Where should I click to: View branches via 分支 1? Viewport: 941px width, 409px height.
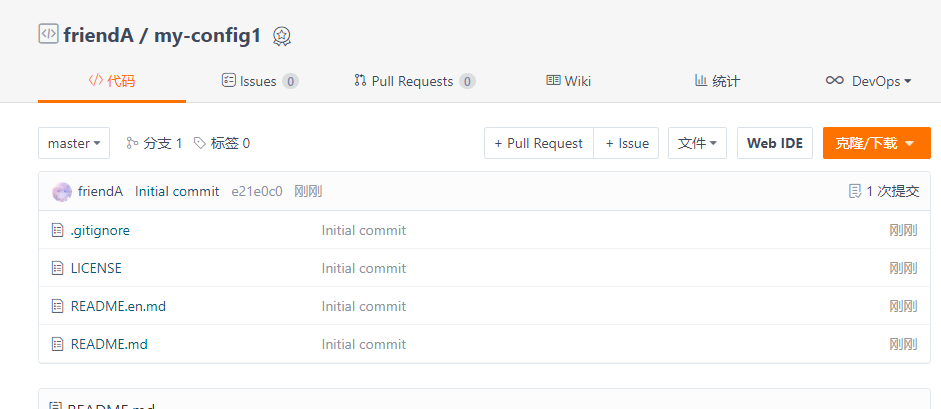pyautogui.click(x=154, y=143)
